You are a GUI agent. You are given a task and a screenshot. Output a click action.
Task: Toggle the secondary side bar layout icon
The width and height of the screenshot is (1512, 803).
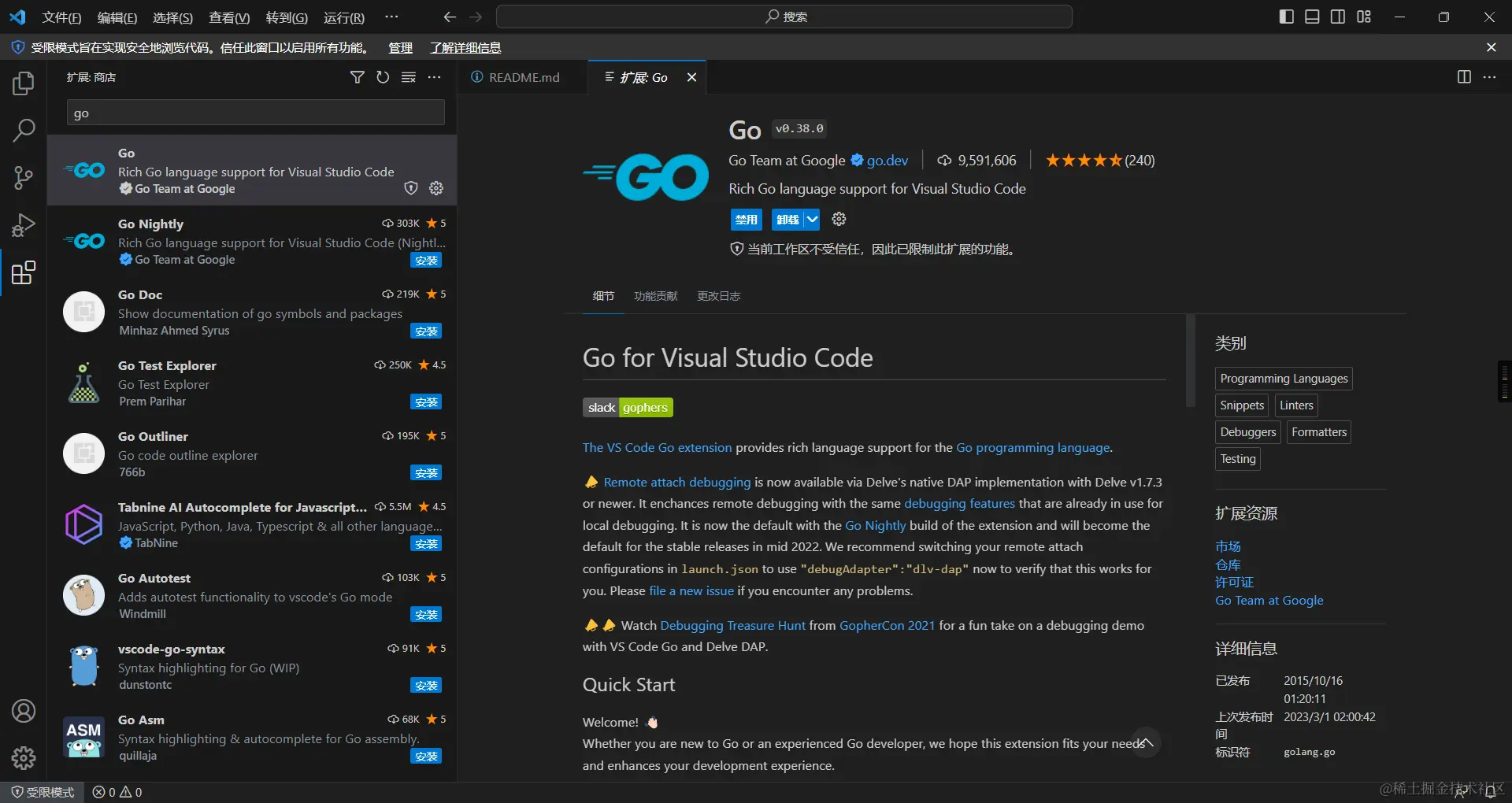click(1338, 17)
